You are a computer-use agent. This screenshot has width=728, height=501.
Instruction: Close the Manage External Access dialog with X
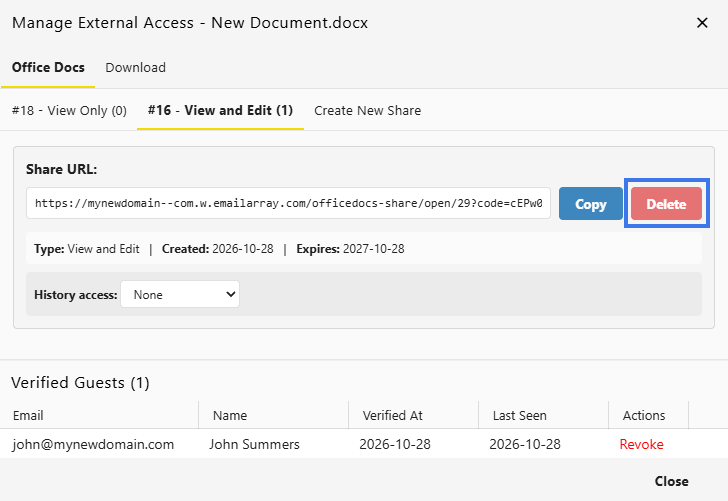pos(702,22)
